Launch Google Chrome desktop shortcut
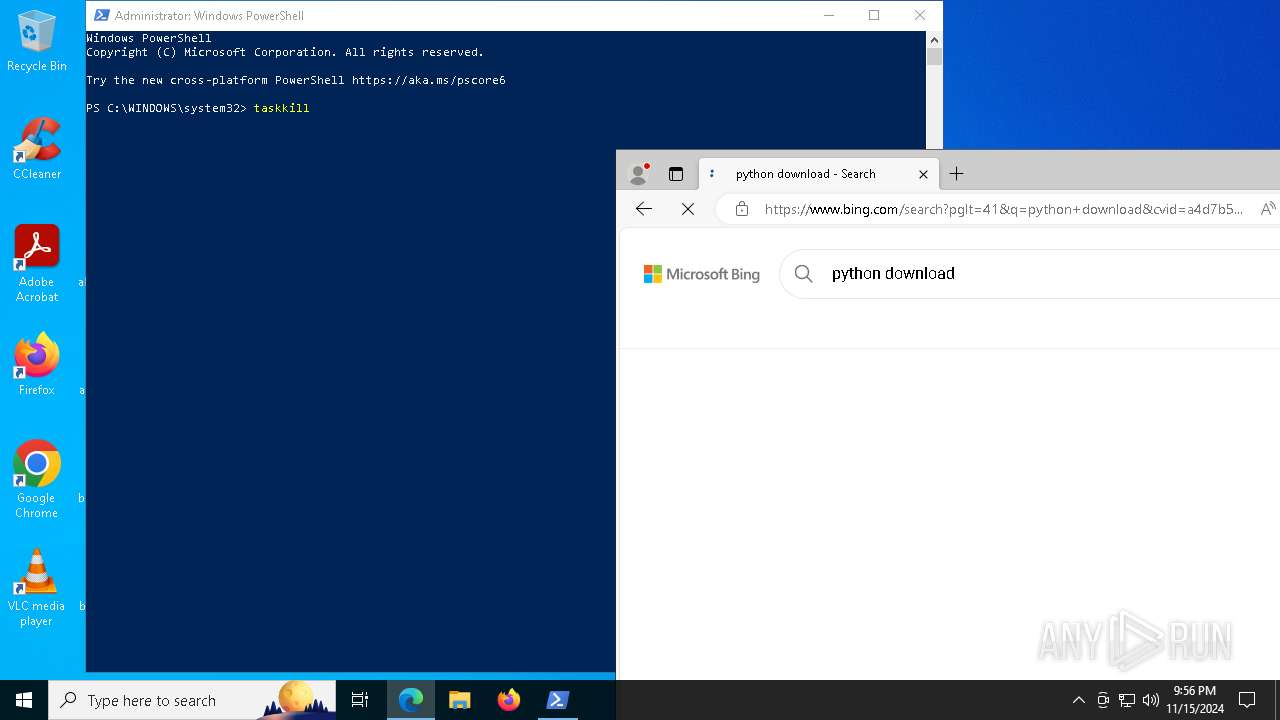The height and width of the screenshot is (720, 1280). [x=37, y=479]
